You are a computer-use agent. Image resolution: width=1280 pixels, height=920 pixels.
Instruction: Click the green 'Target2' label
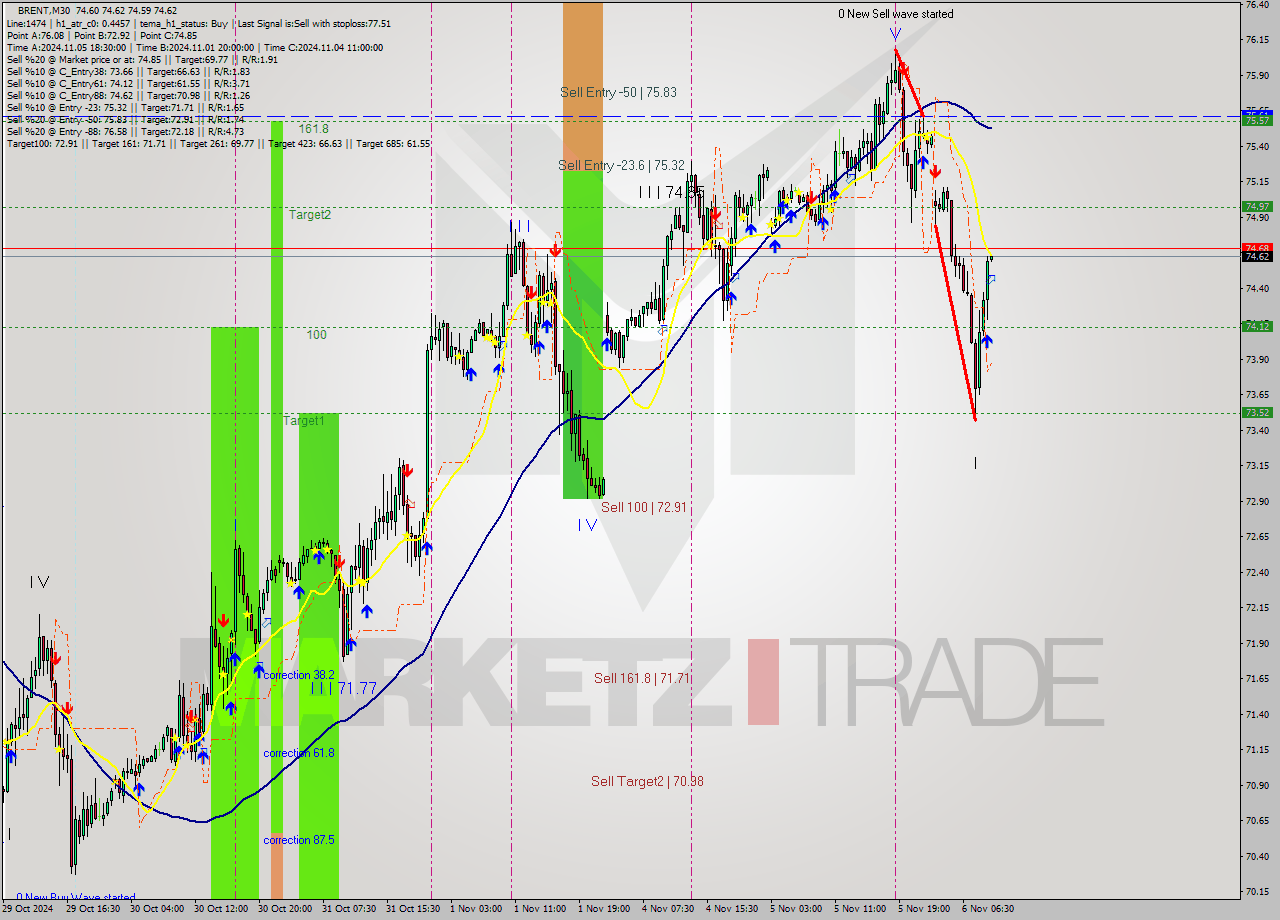click(310, 214)
